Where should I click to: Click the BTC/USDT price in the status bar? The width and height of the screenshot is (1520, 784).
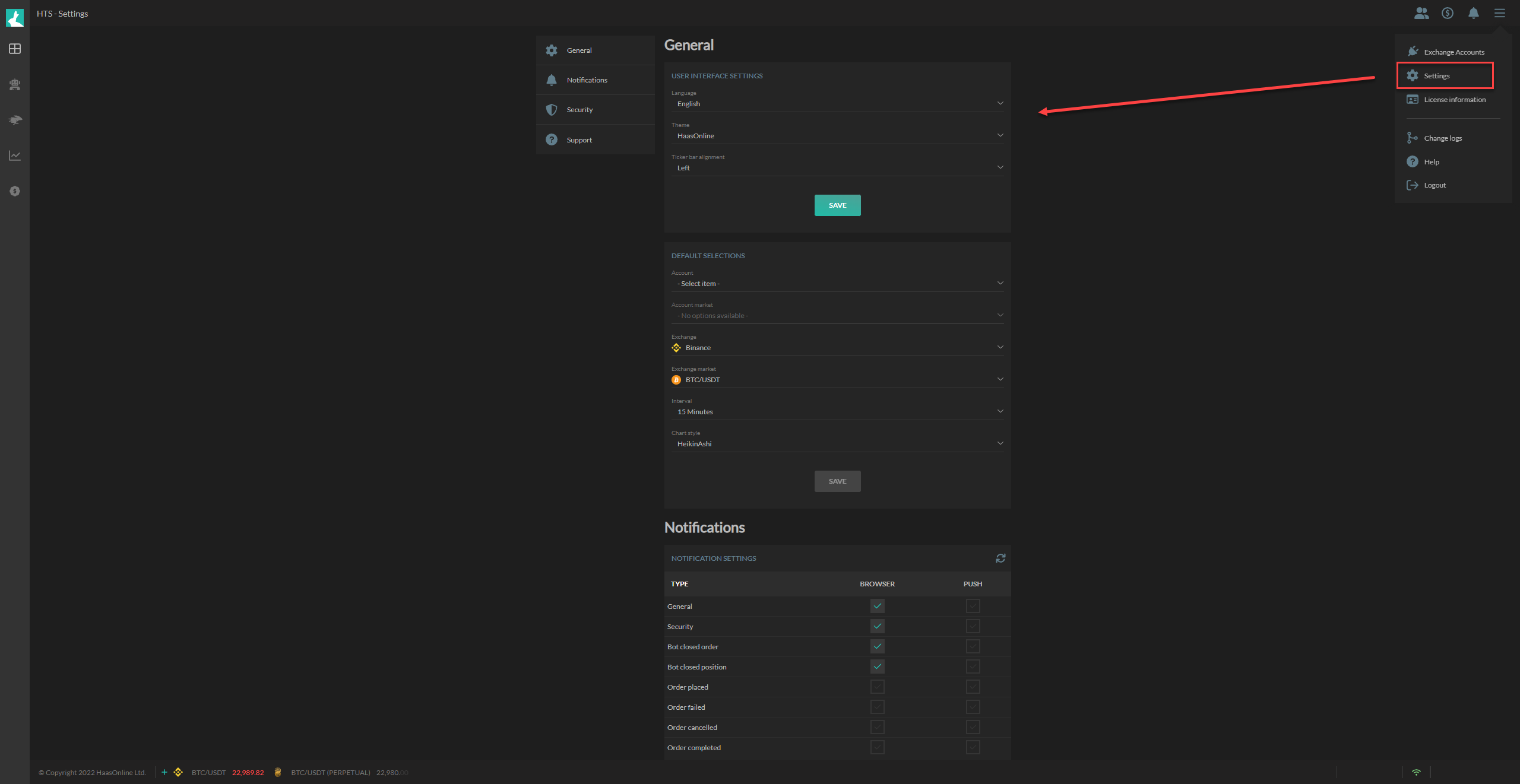pos(248,772)
